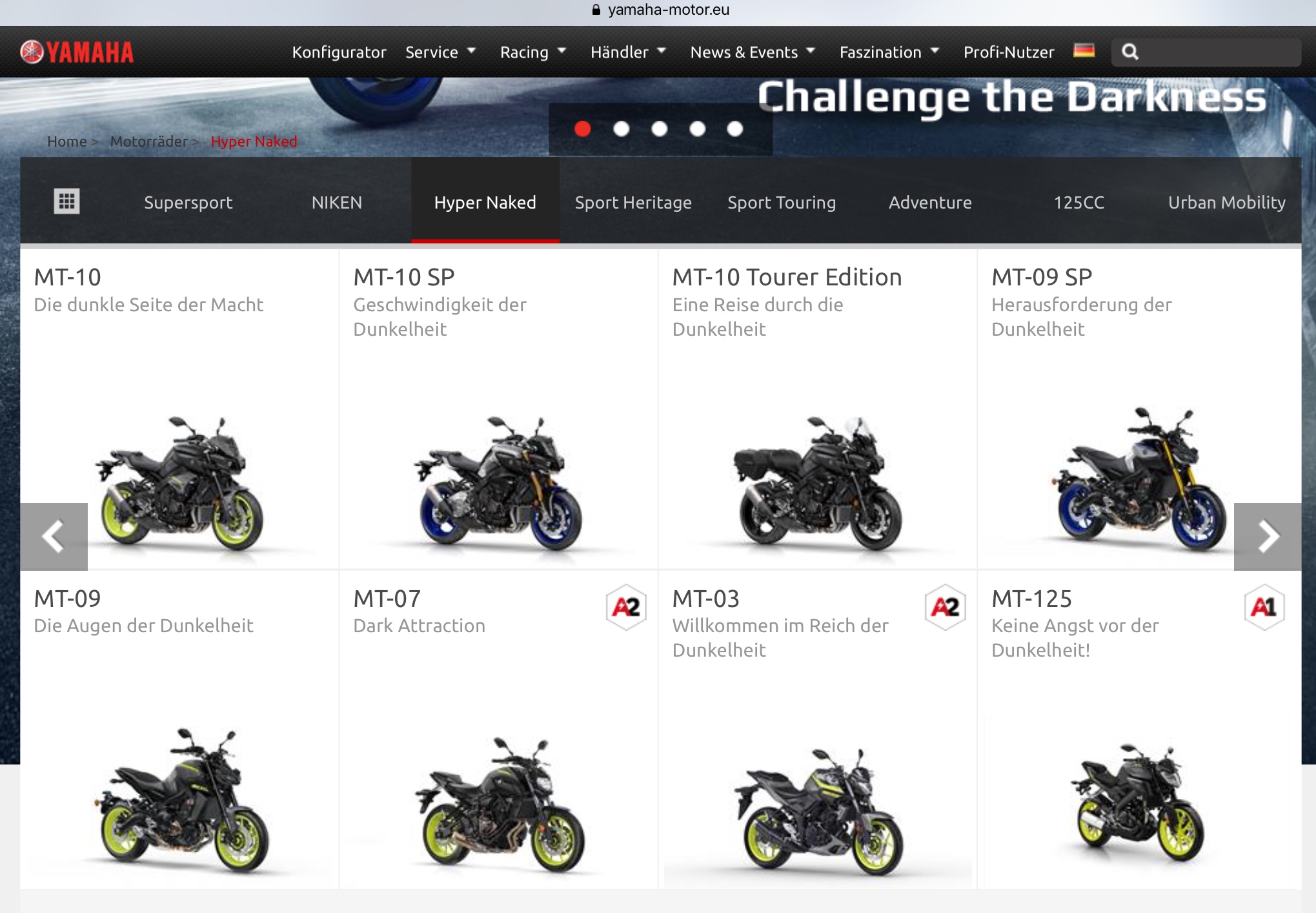Click the MT-125 motorcycle image
This screenshot has height=913, width=1316.
click(x=1137, y=804)
